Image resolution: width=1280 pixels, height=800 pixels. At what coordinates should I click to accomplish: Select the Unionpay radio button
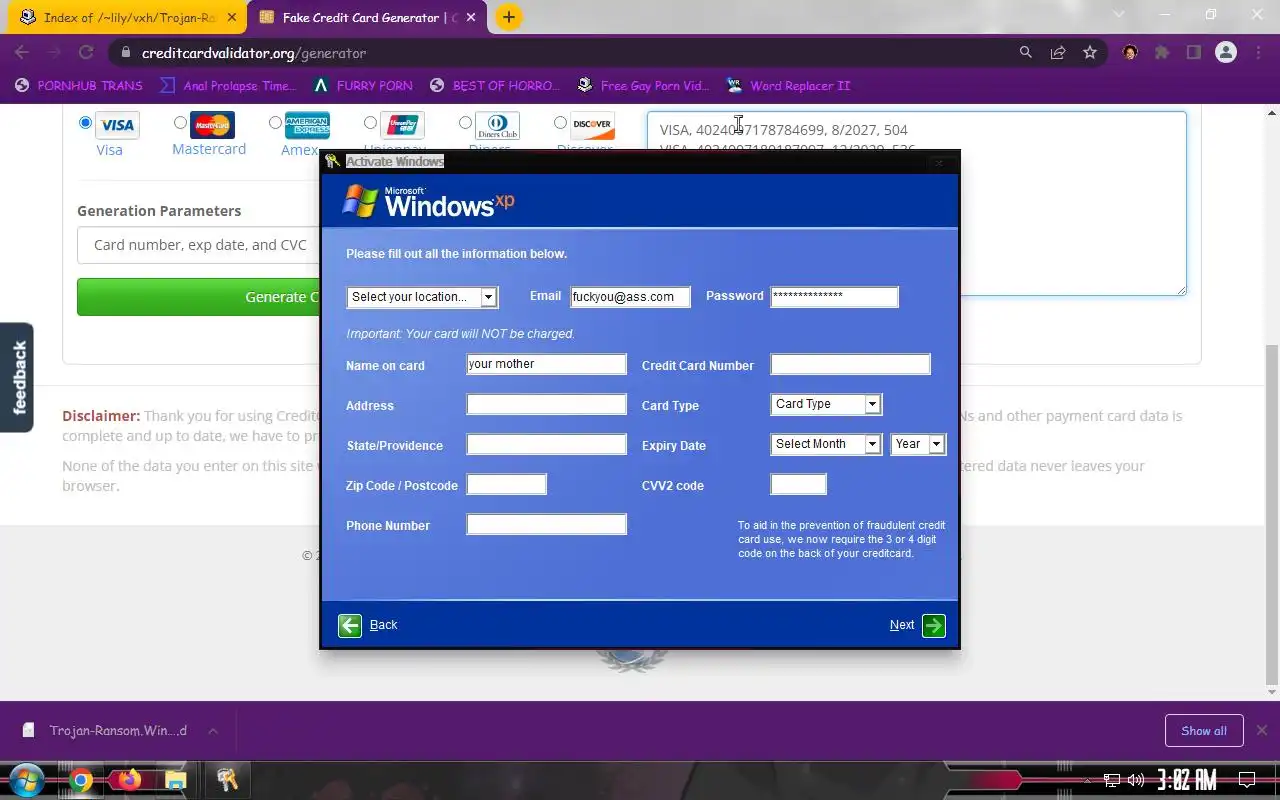(x=370, y=123)
